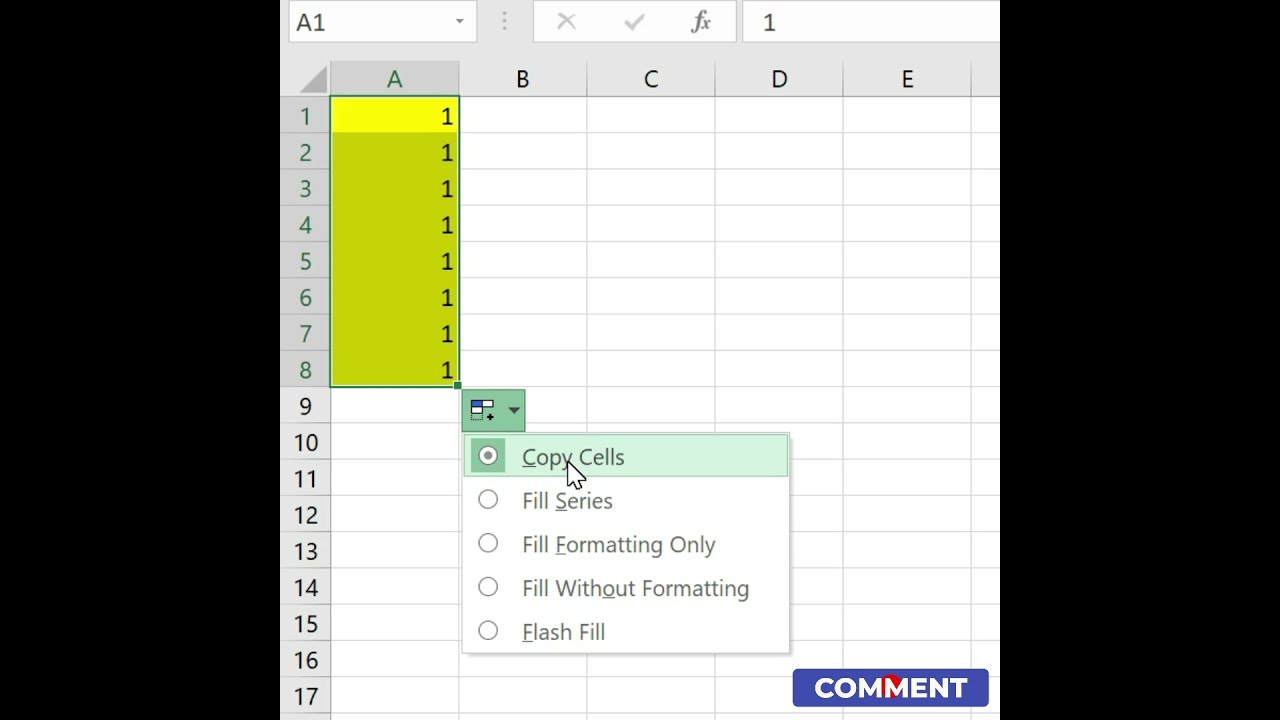The height and width of the screenshot is (720, 1280).
Task: Click the yellow highlighted cell A1
Action: 394,116
